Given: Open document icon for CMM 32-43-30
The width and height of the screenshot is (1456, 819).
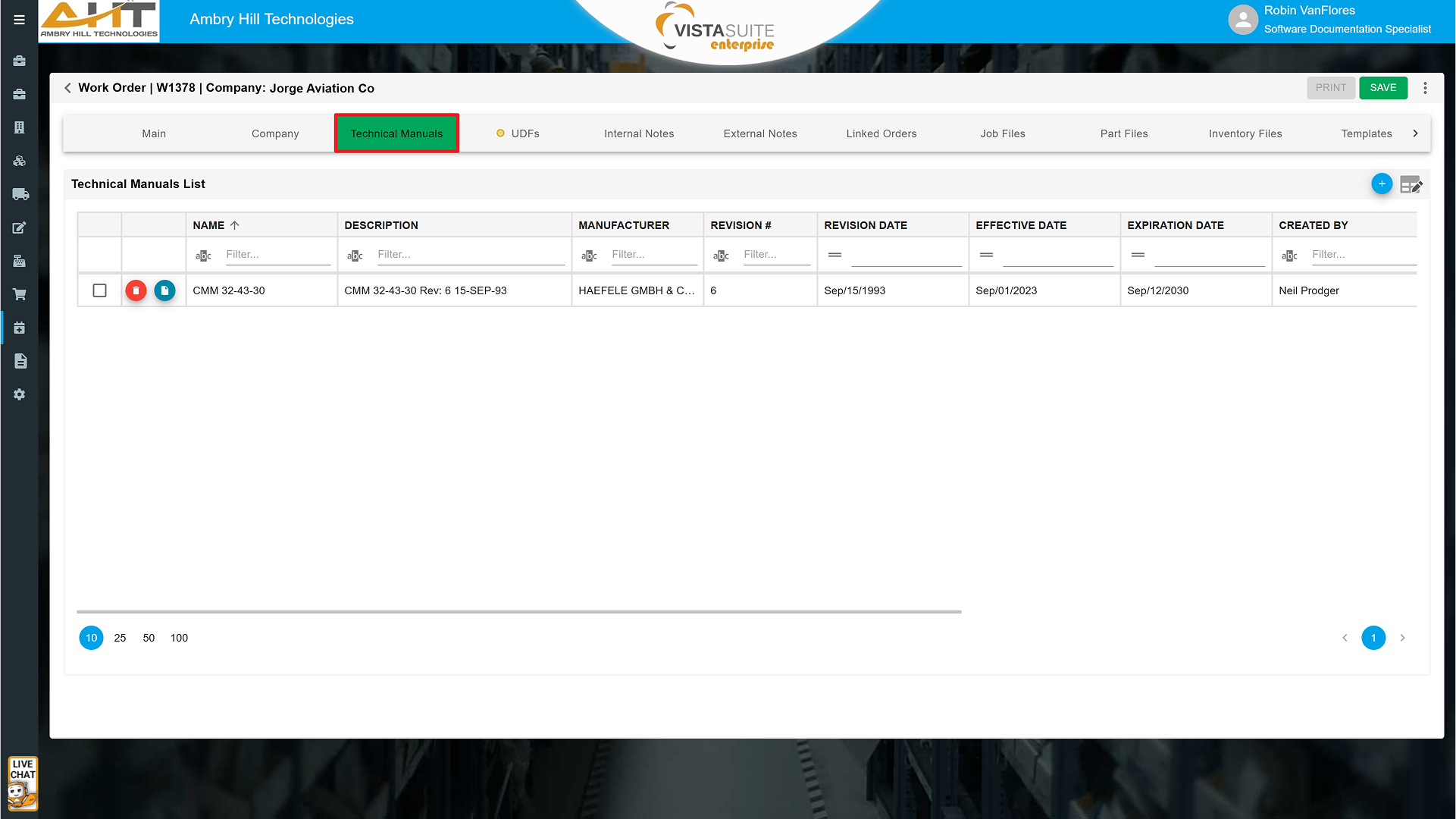Looking at the screenshot, I should (x=164, y=290).
